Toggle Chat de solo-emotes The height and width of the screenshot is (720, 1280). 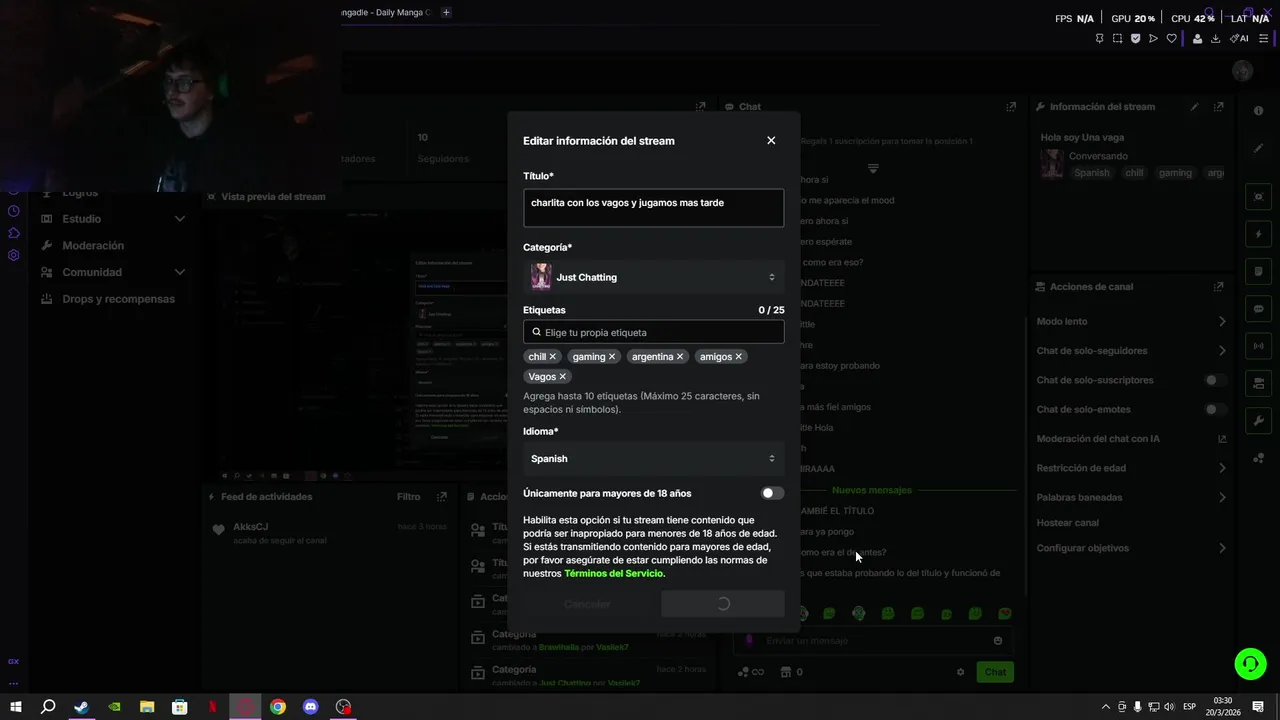(1215, 409)
